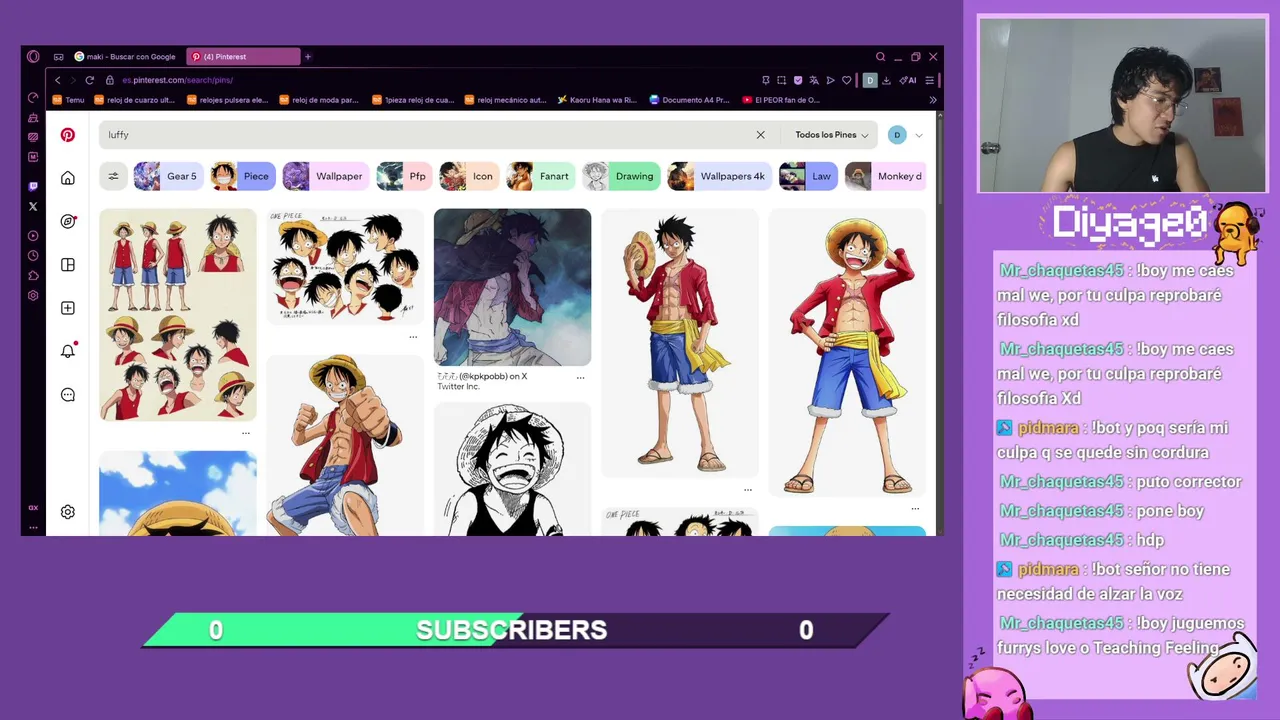Open the Pinterest boards layout icon

(68, 265)
